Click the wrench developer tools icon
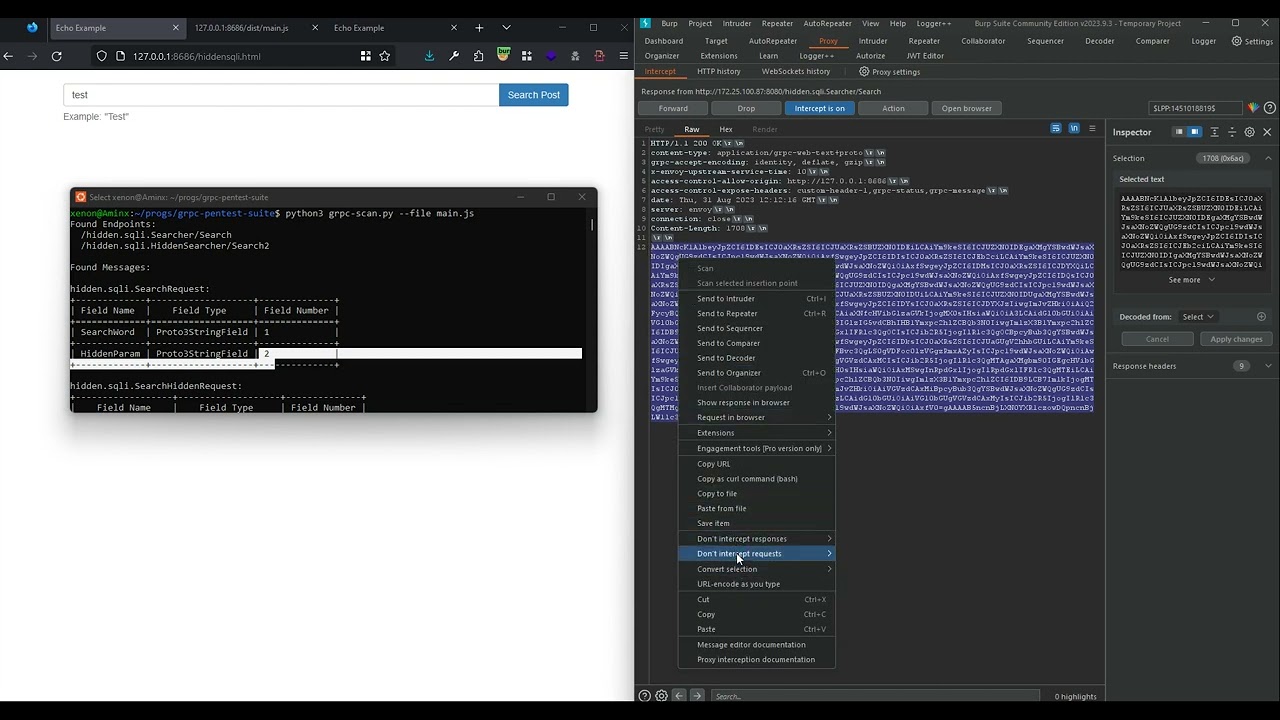 [453, 56]
